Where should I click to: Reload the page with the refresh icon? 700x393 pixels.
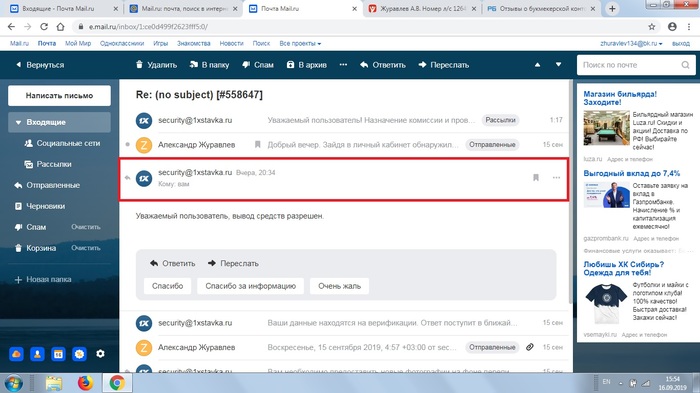(44, 27)
